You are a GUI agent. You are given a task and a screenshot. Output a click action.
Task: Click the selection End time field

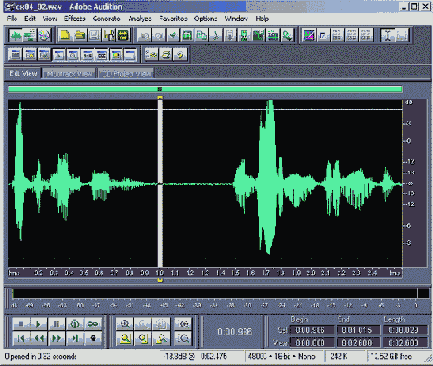[x=358, y=330]
